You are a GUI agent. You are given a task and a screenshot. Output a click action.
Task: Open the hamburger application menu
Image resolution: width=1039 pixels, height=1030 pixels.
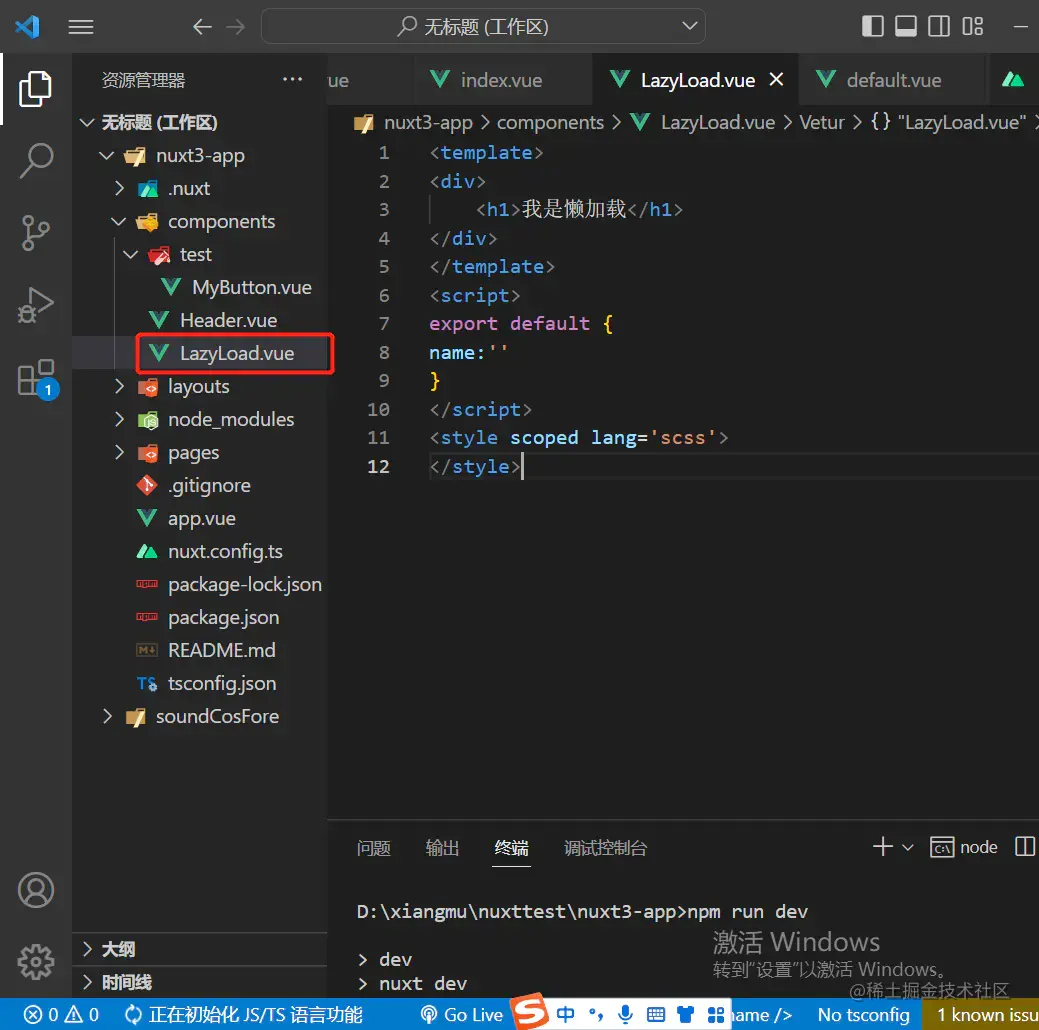(x=81, y=27)
